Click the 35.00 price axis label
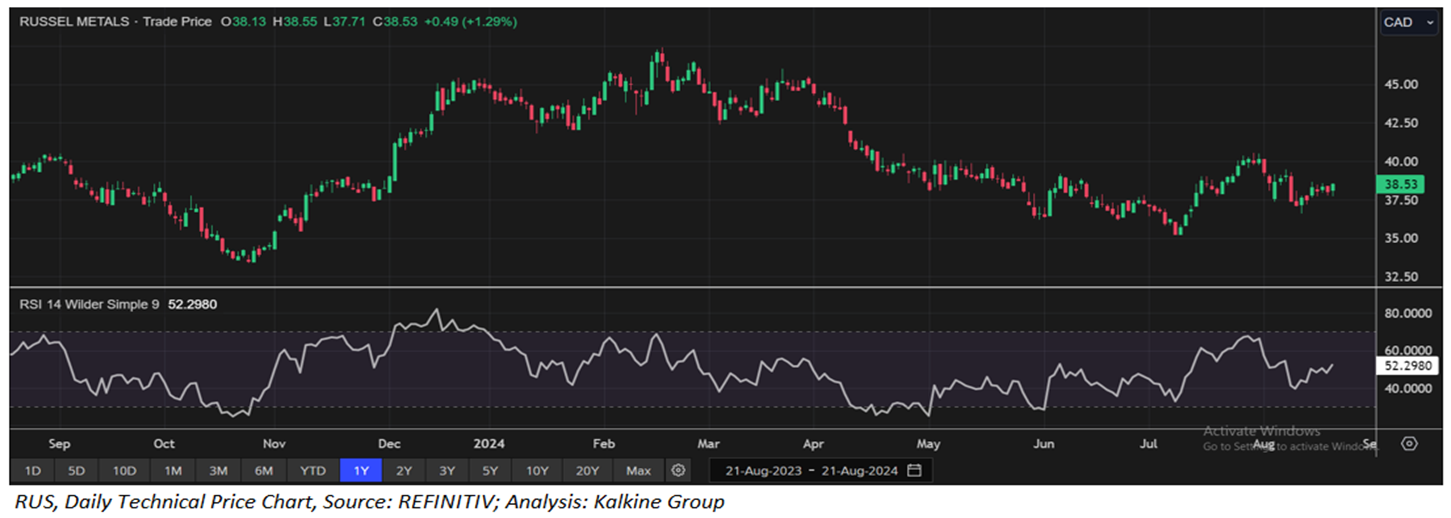This screenshot has width=1451, height=518. click(1401, 238)
